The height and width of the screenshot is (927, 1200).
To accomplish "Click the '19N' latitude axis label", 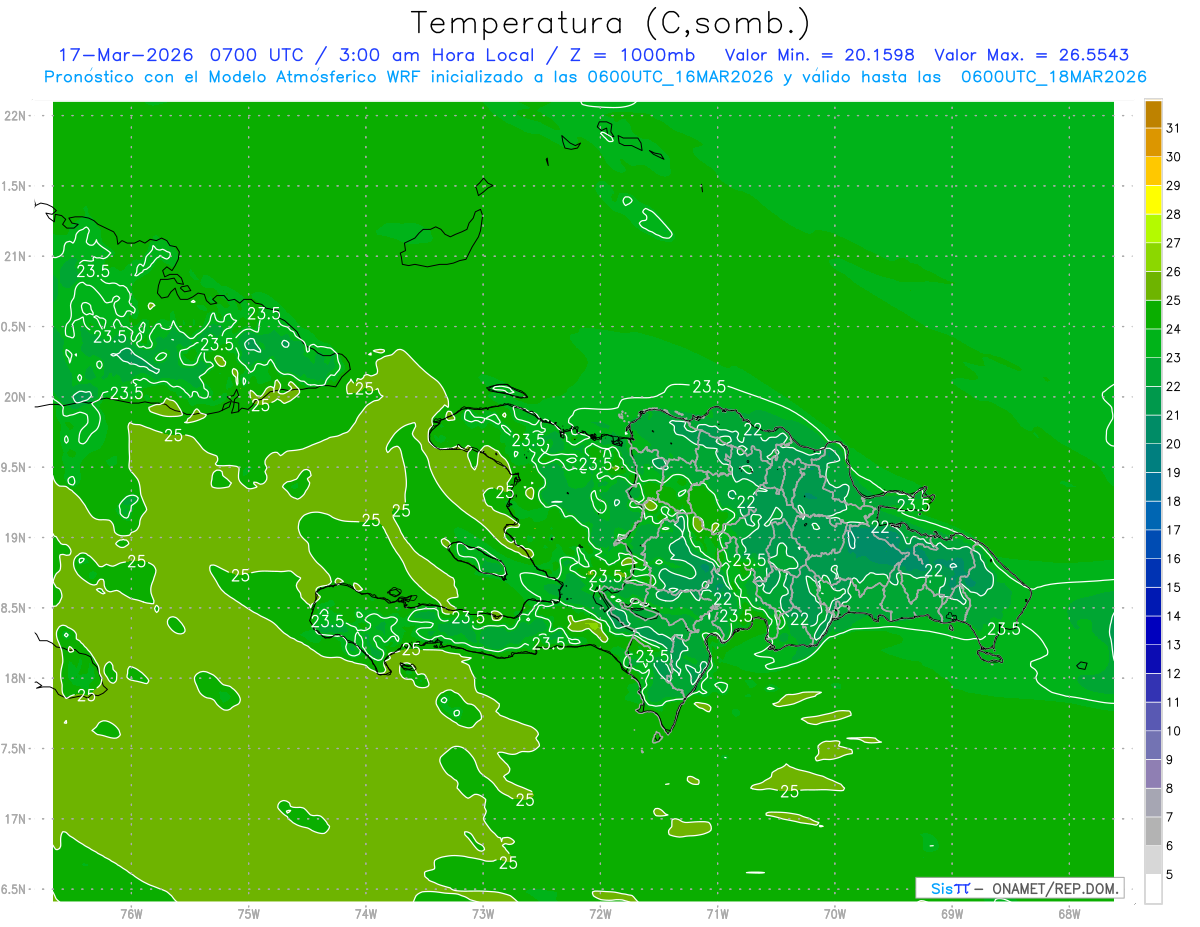I will tap(15, 538).
